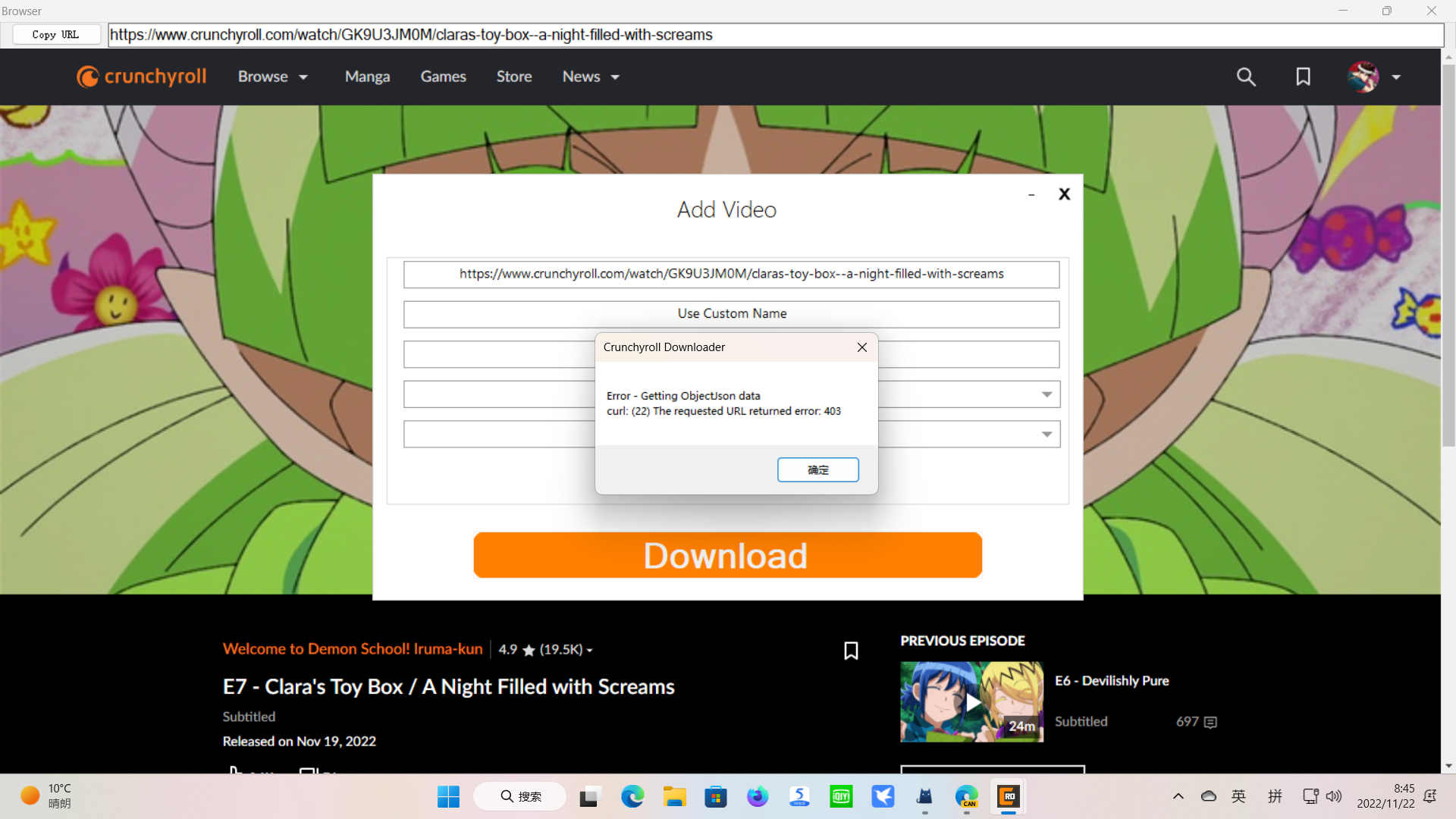Screen dimensions: 1456x819
Task: Click the Copy URL button
Action: (x=56, y=35)
